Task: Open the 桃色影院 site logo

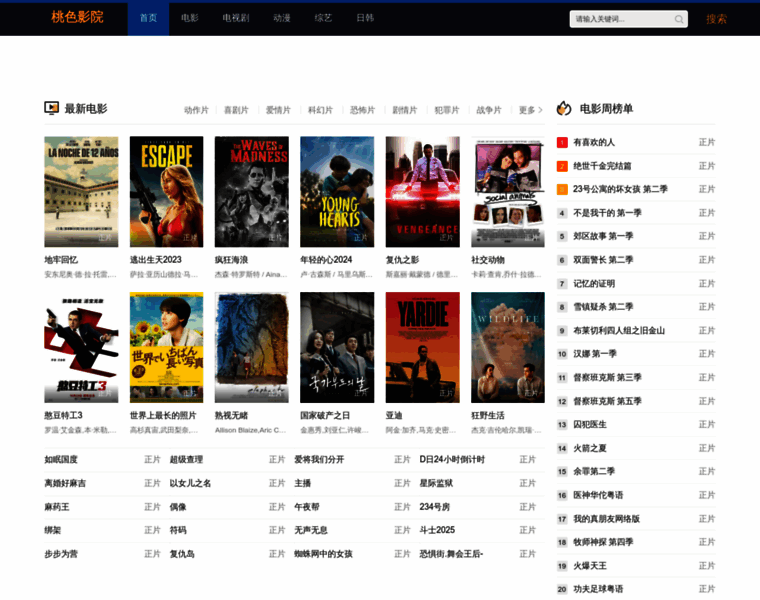Action: pyautogui.click(x=78, y=17)
